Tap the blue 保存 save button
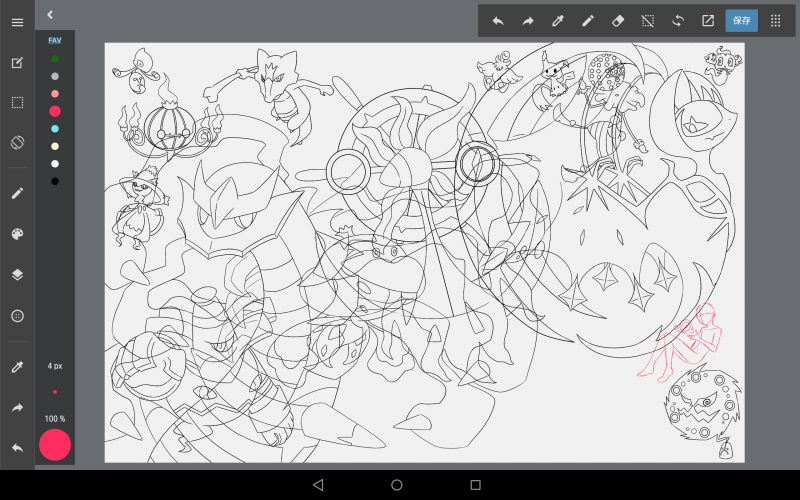Viewport: 800px width, 500px height. 741,20
